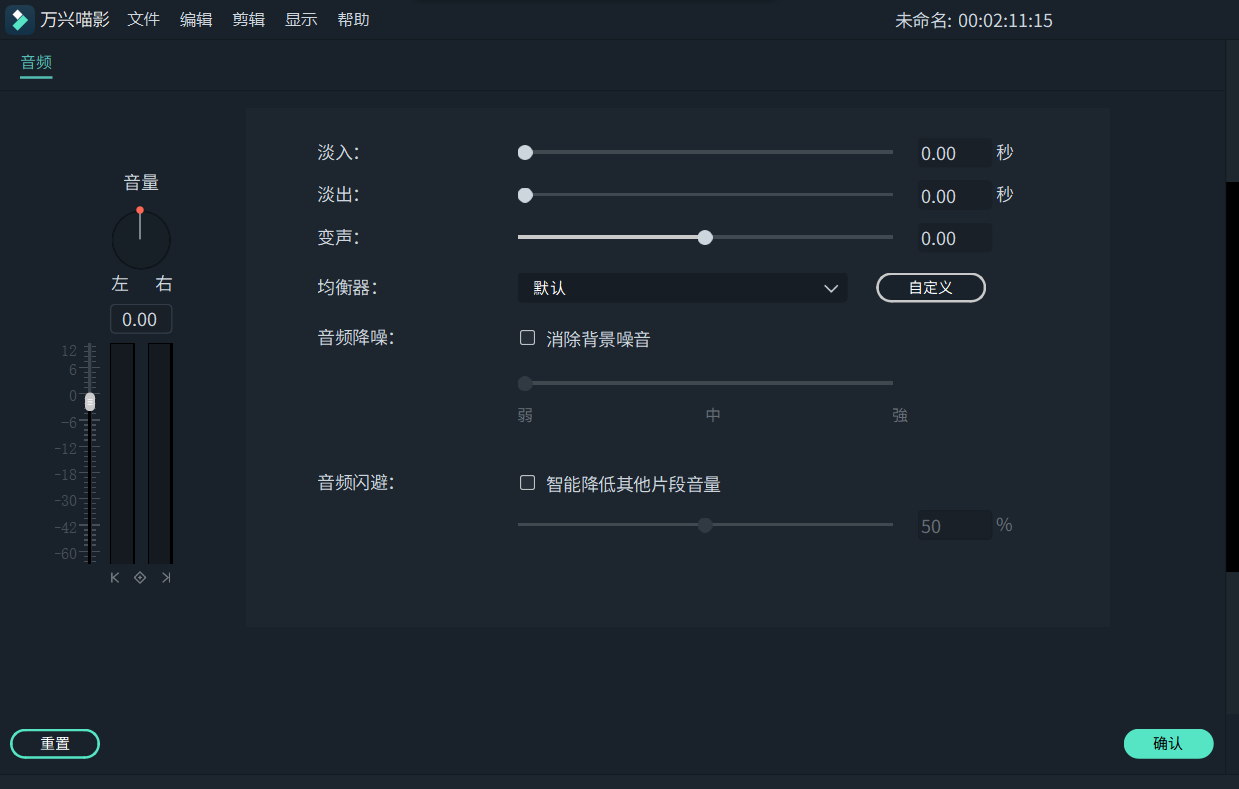Click the 淡入 fade-in slider handle

coord(525,152)
